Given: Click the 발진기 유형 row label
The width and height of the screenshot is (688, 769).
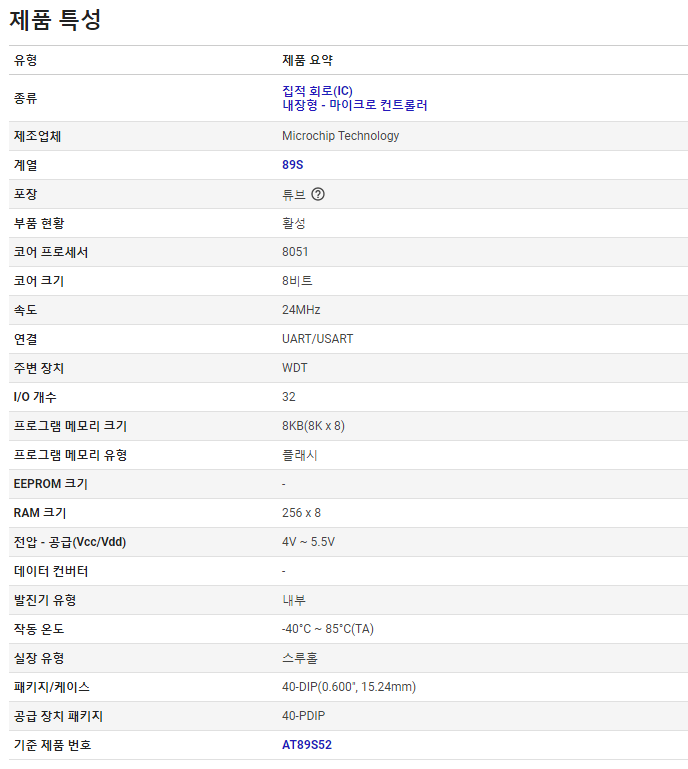Looking at the screenshot, I should point(45,600).
